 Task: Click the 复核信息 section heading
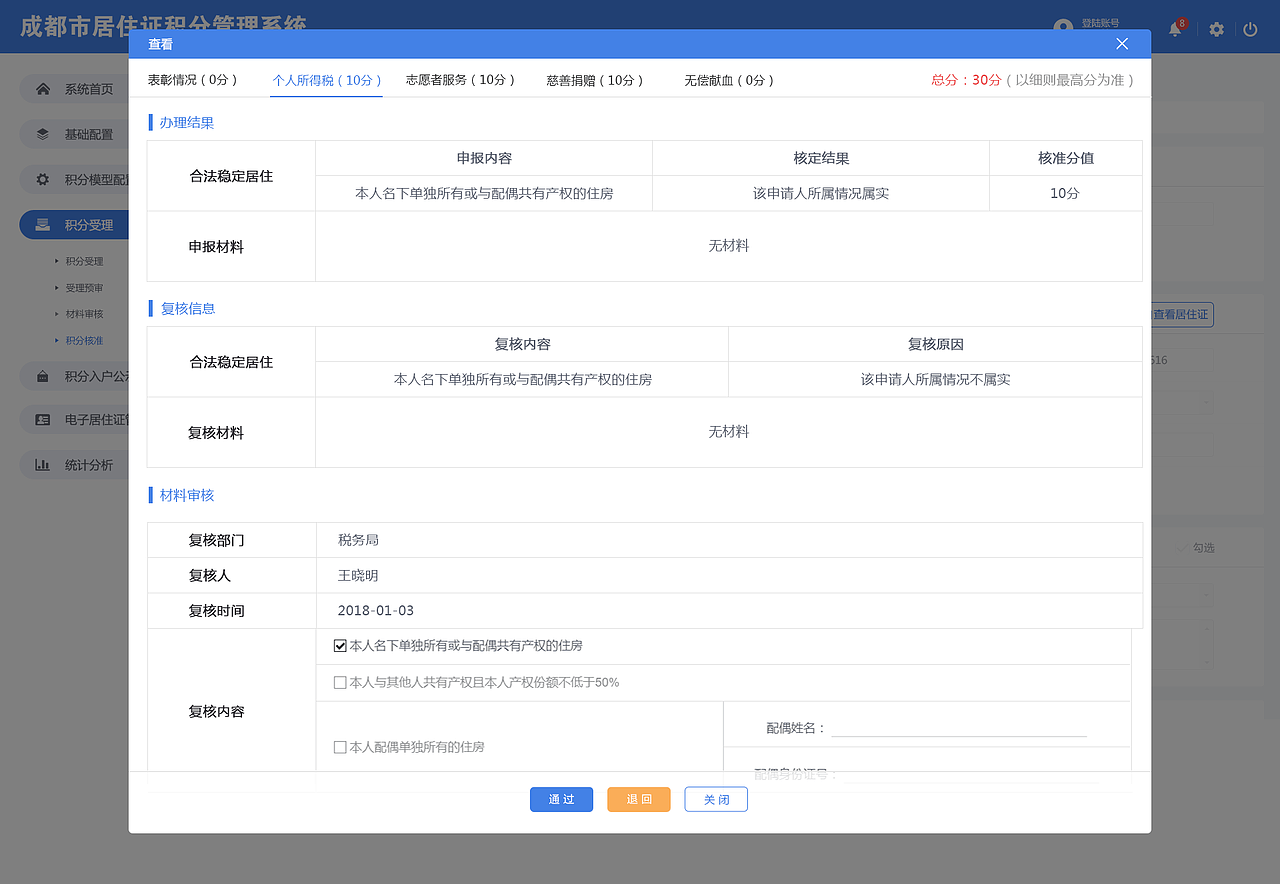(x=188, y=309)
